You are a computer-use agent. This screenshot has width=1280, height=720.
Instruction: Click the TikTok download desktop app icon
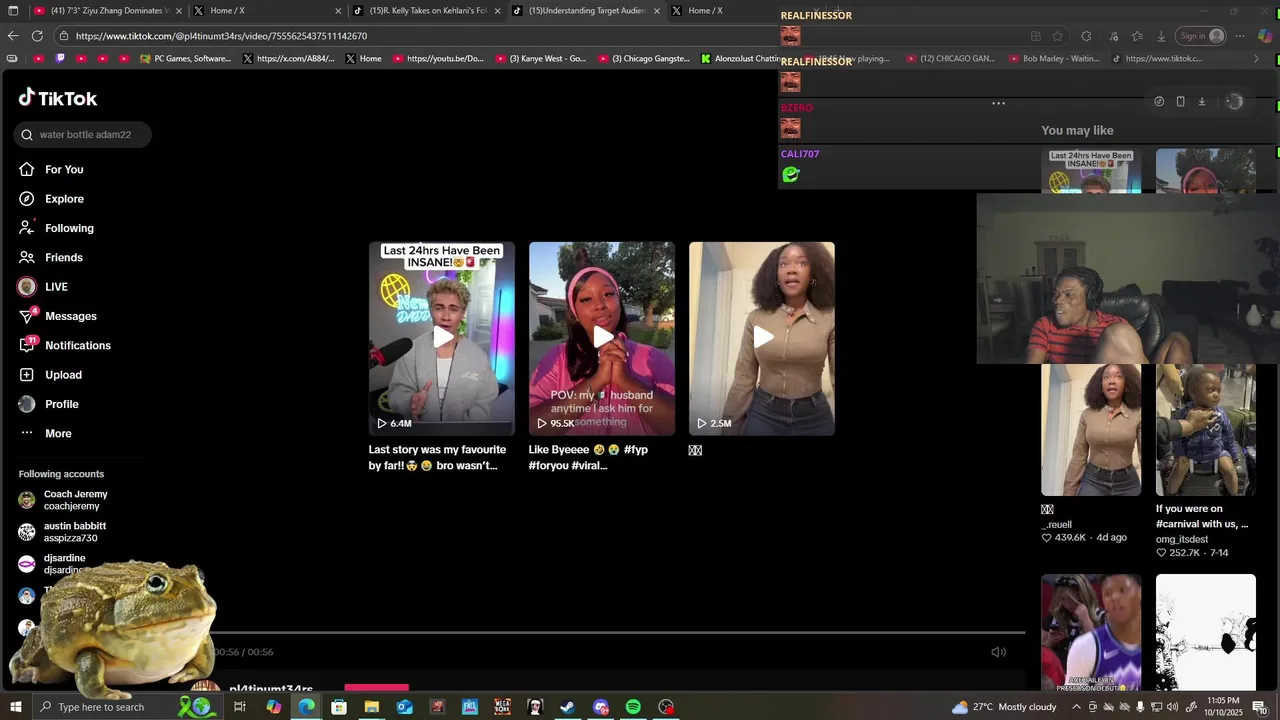click(1202, 101)
